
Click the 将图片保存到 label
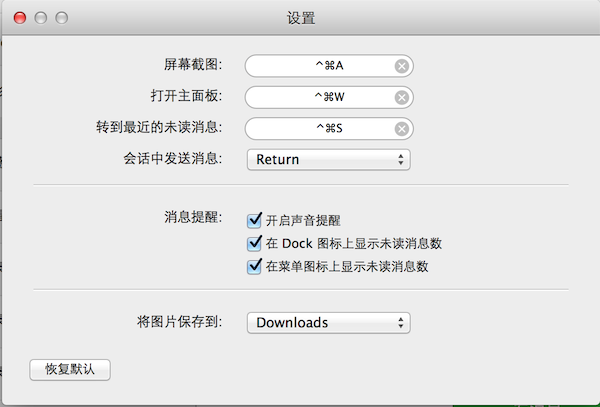[x=180, y=322]
